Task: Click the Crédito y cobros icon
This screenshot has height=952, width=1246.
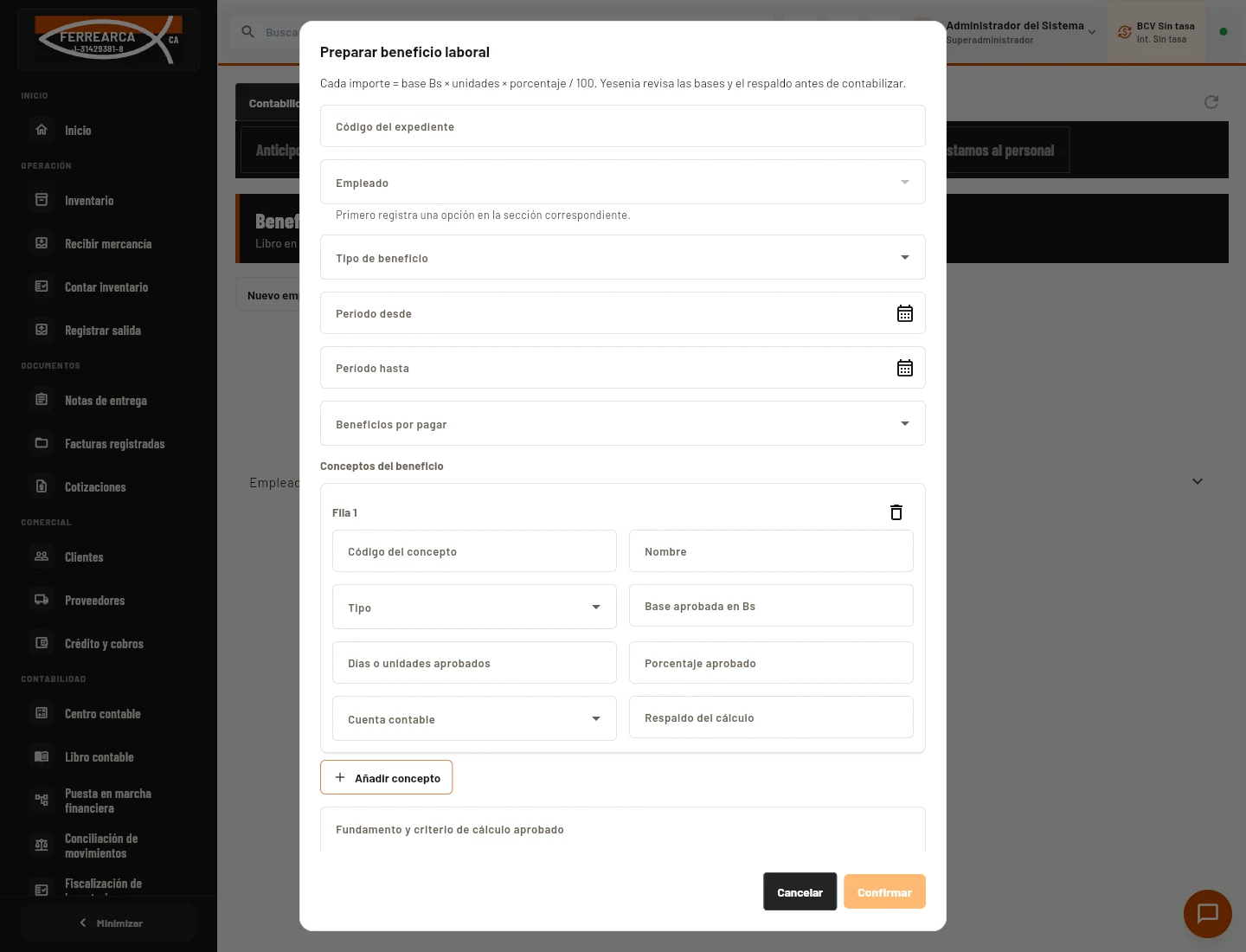Action: pyautogui.click(x=42, y=643)
